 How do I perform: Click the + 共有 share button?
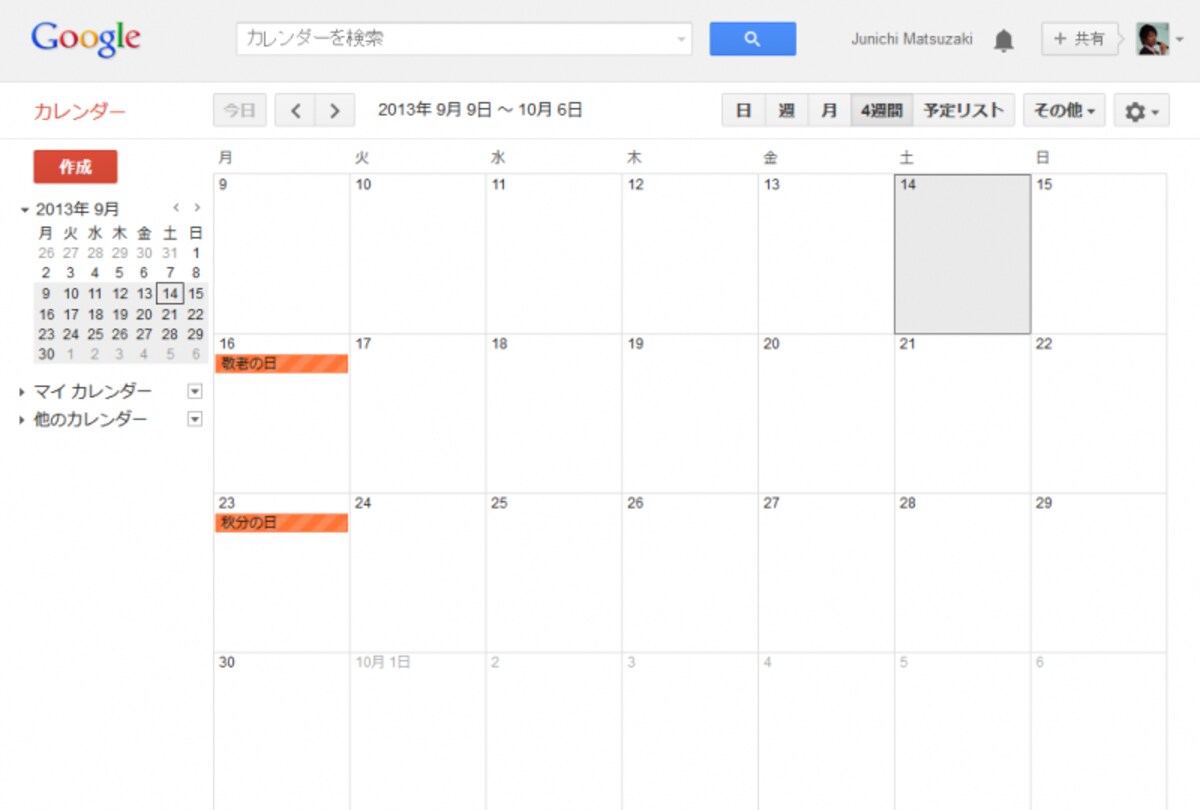(1080, 39)
